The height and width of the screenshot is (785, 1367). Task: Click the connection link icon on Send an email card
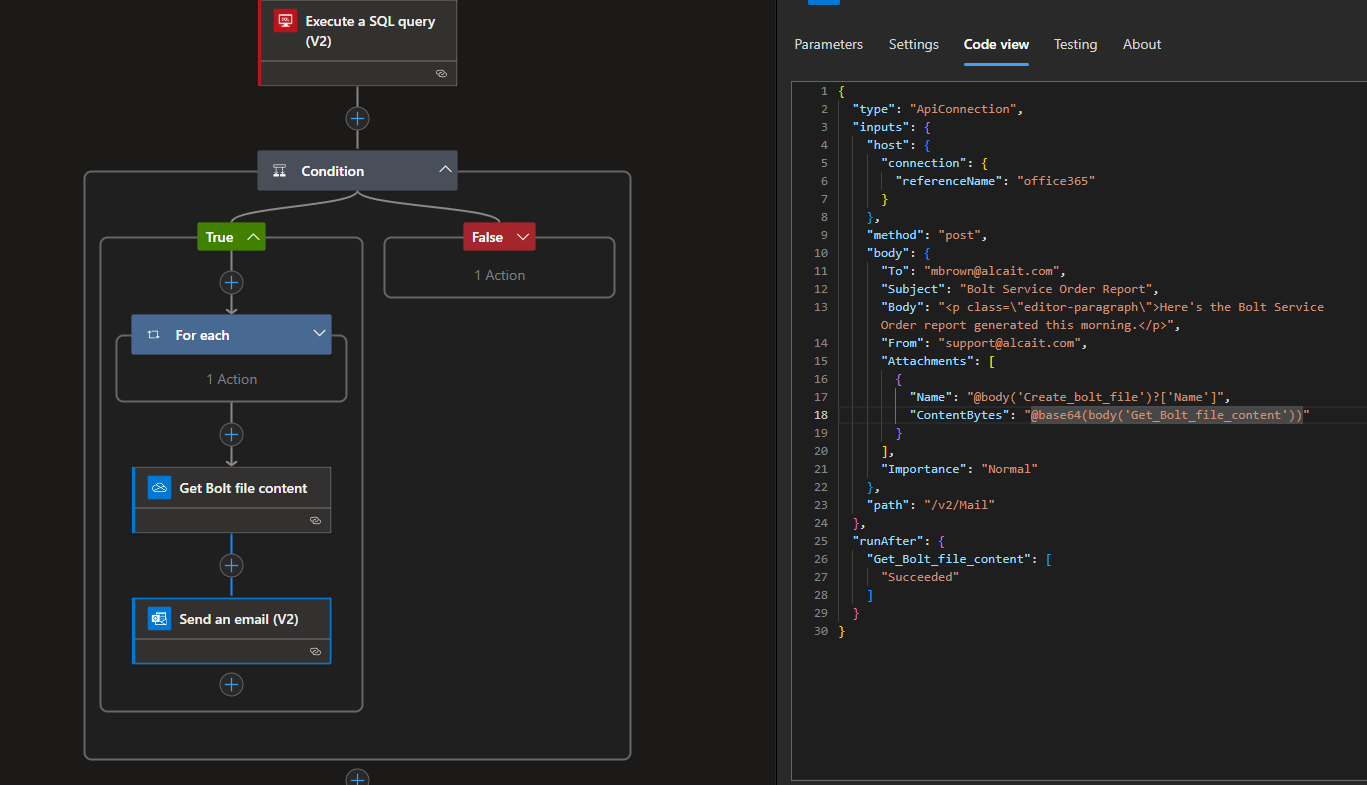(315, 652)
